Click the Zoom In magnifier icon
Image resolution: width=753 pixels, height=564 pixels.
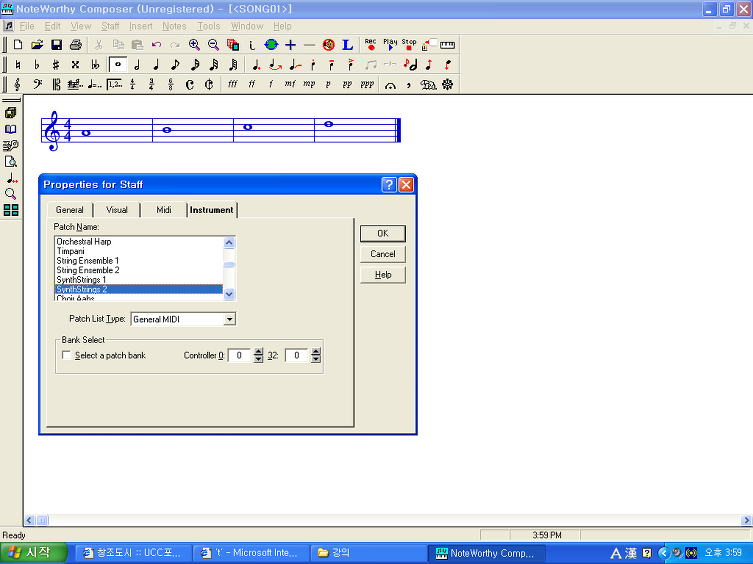[194, 45]
